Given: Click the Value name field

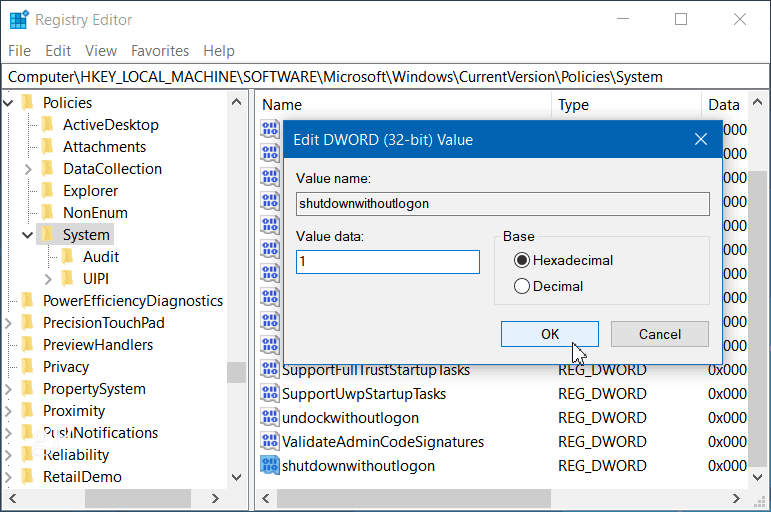Looking at the screenshot, I should click(x=503, y=204).
